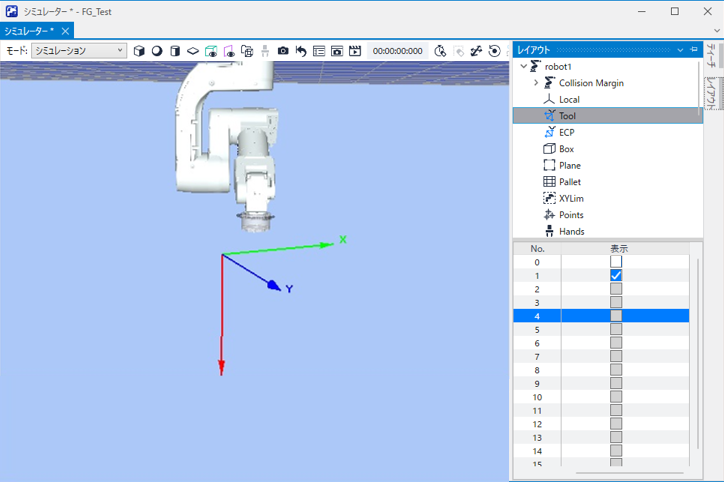Check the display checkbox for row 0
Image resolution: width=724 pixels, height=482 pixels.
click(x=616, y=262)
